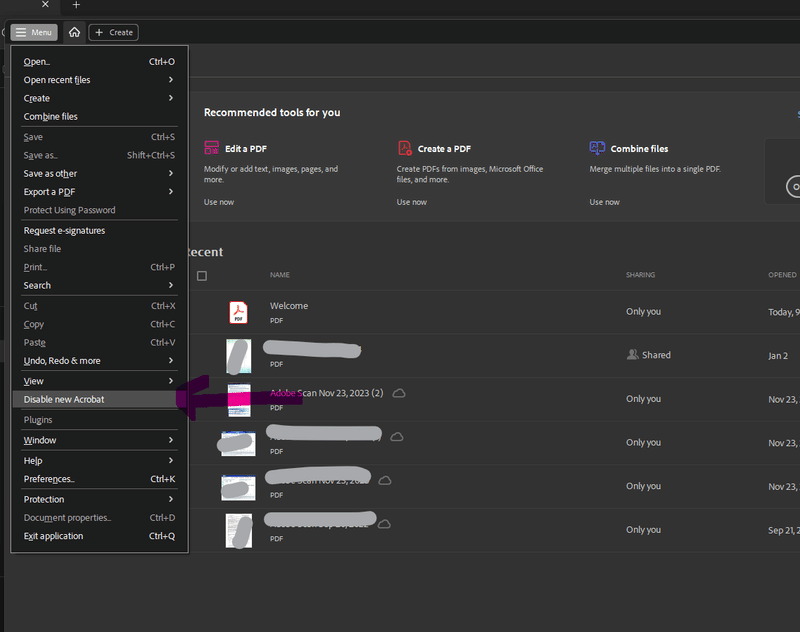Choose Exit application from the menu
This screenshot has height=632, width=800.
[99, 537]
